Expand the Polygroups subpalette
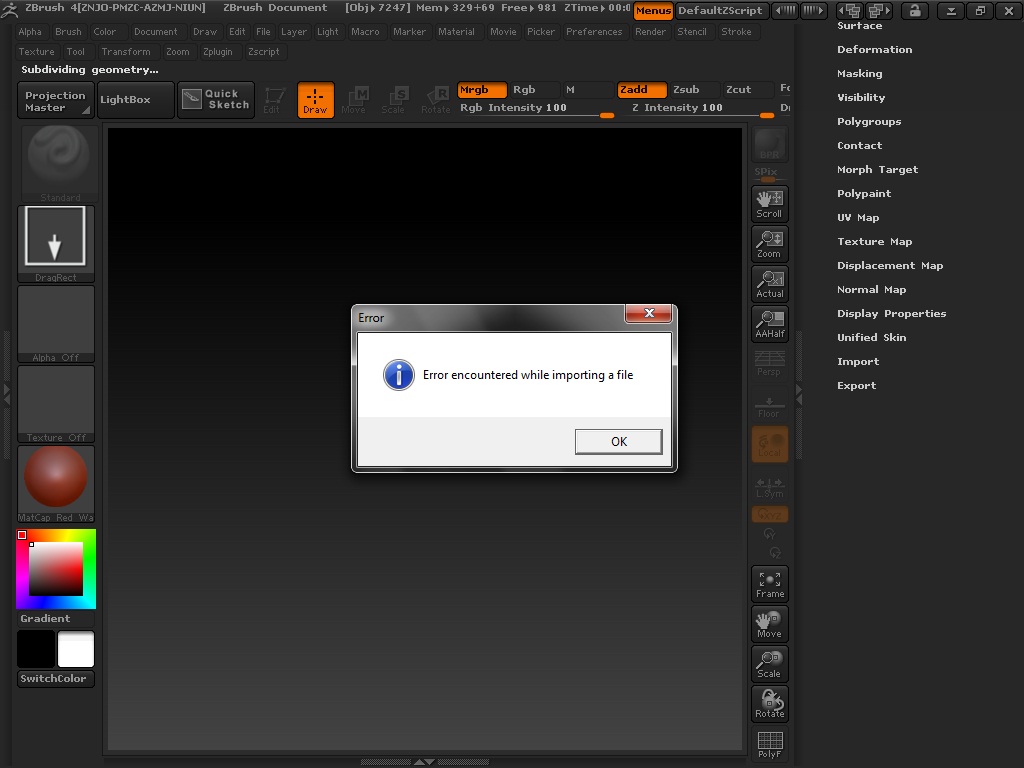The height and width of the screenshot is (768, 1024). tap(869, 121)
